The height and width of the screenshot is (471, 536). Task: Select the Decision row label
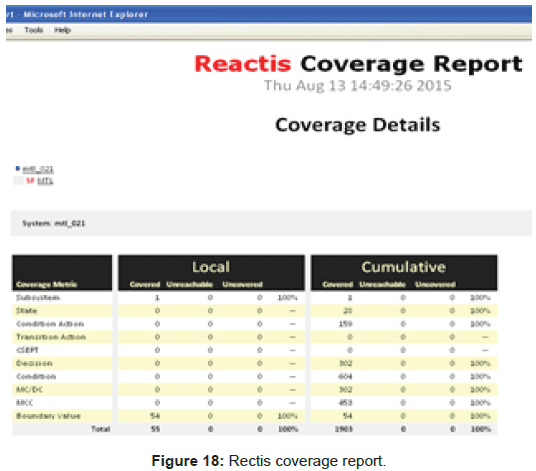tap(34, 363)
